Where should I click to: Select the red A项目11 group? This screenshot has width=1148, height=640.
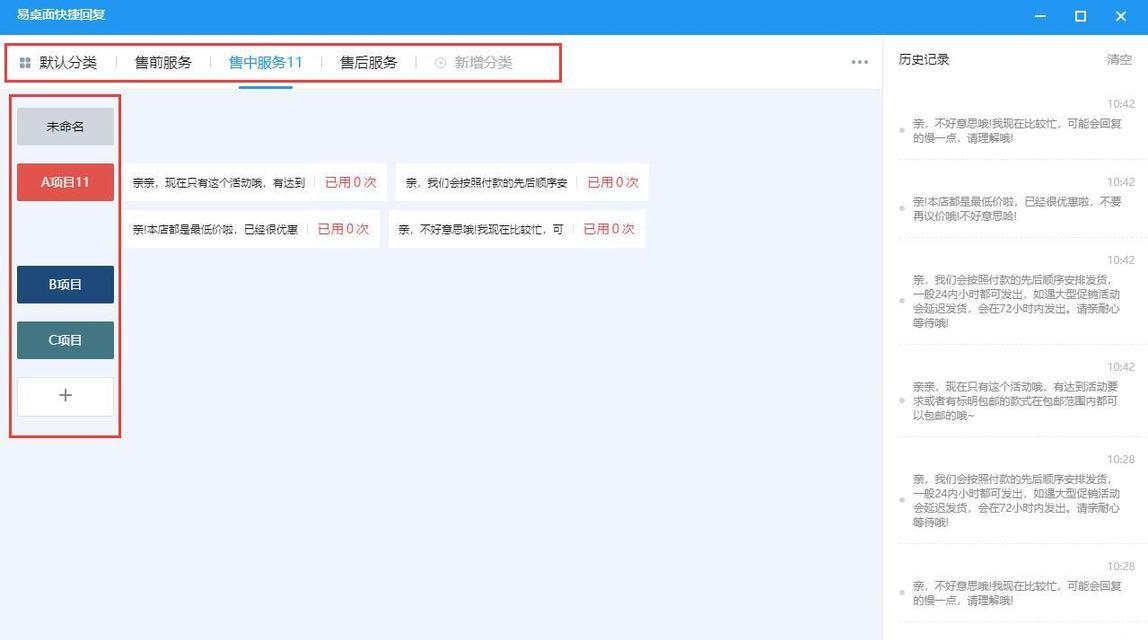[65, 182]
